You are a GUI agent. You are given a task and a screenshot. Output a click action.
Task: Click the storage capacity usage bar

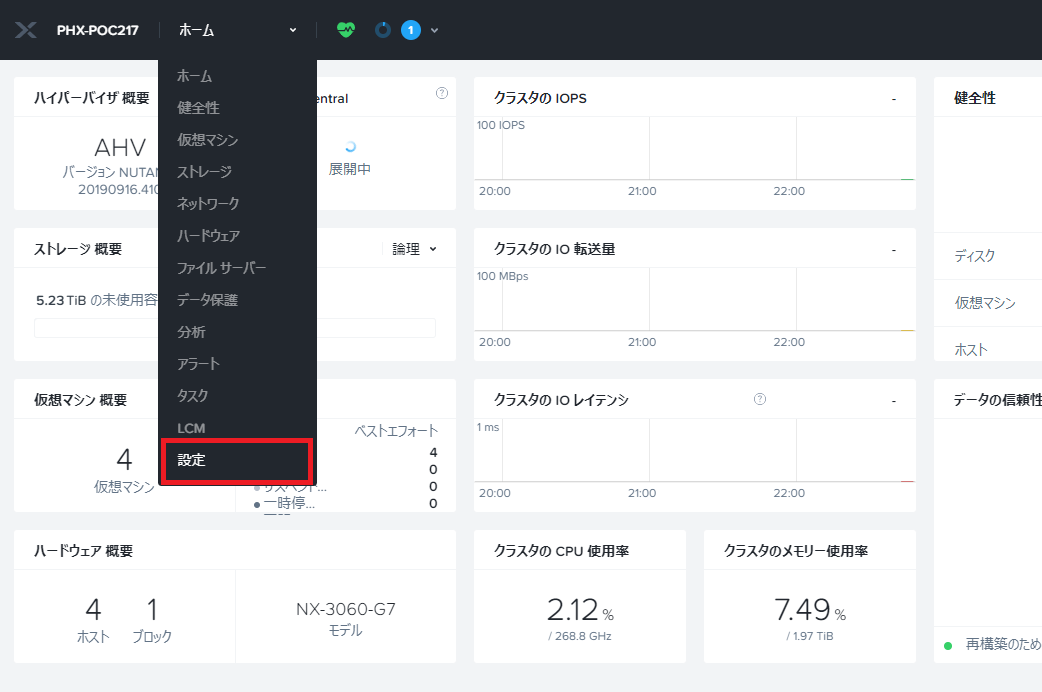[235, 328]
